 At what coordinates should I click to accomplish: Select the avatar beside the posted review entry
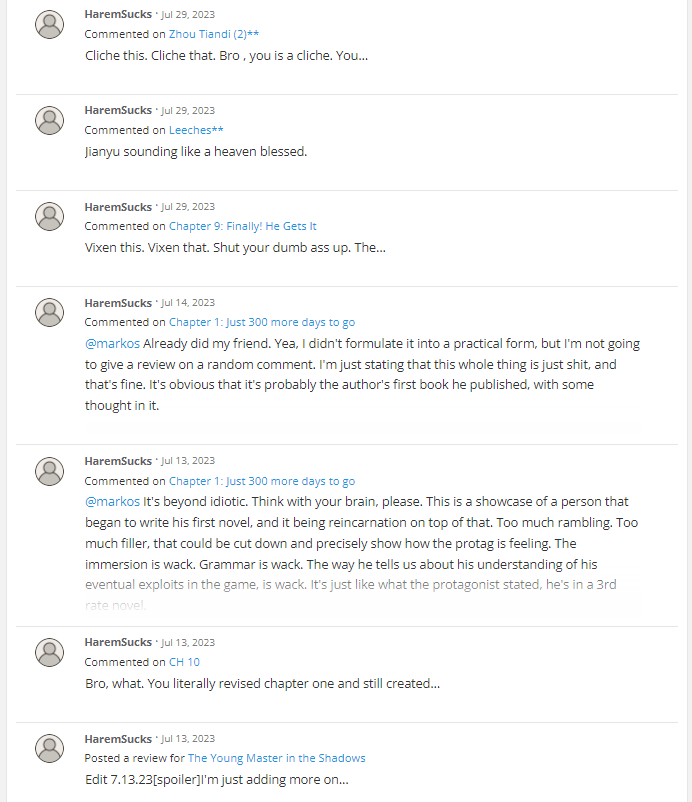point(50,748)
